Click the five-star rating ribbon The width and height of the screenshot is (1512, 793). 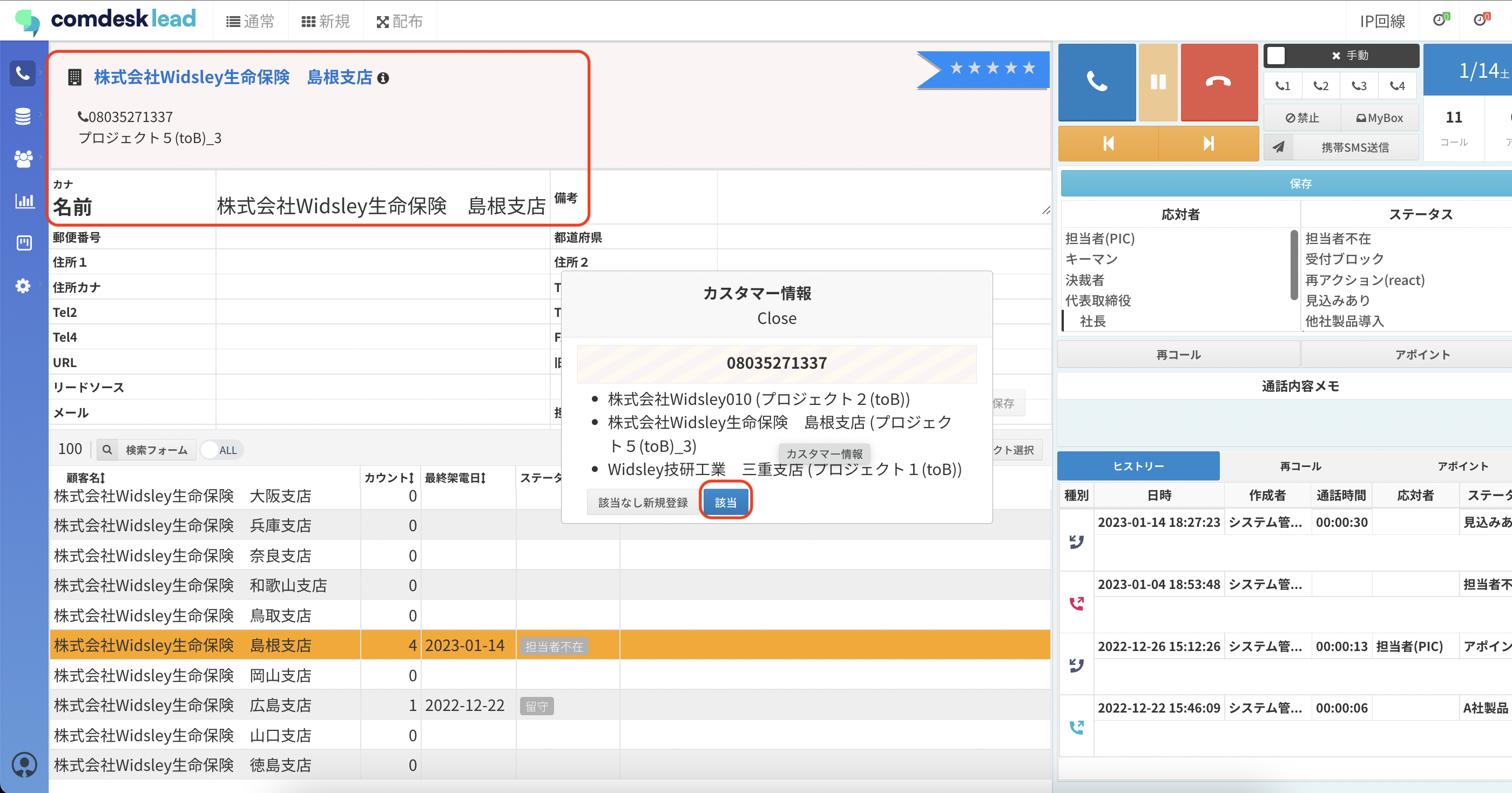click(992, 69)
